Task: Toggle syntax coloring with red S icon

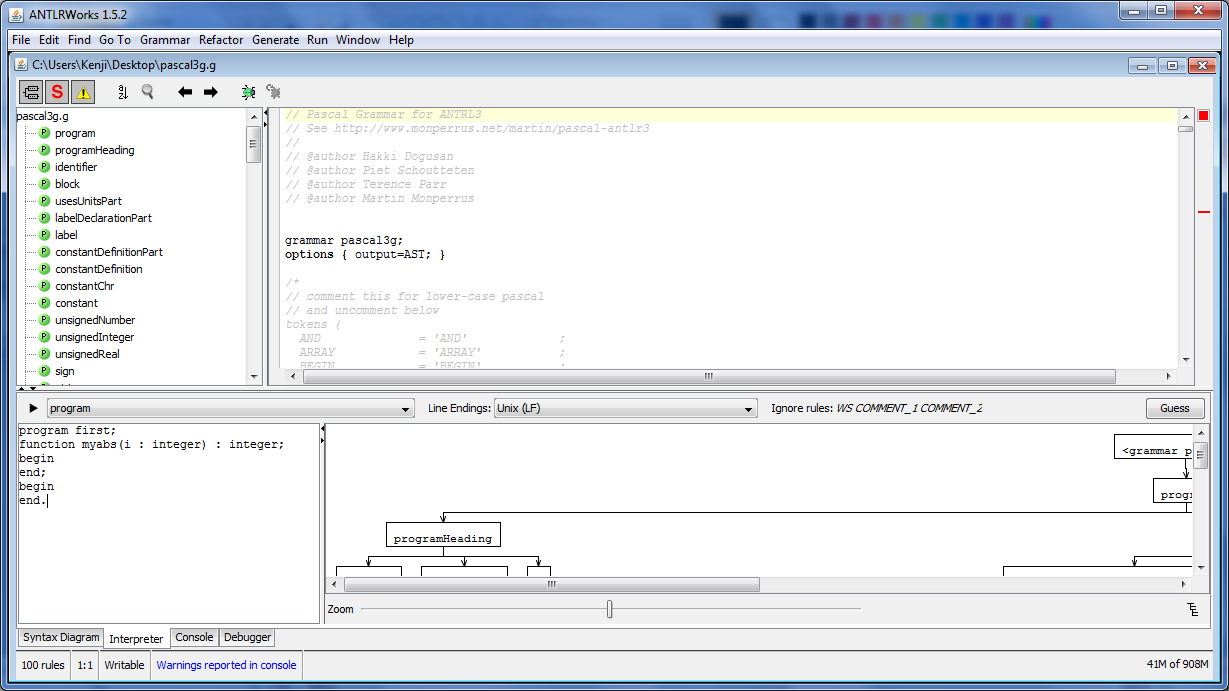Action: [57, 92]
